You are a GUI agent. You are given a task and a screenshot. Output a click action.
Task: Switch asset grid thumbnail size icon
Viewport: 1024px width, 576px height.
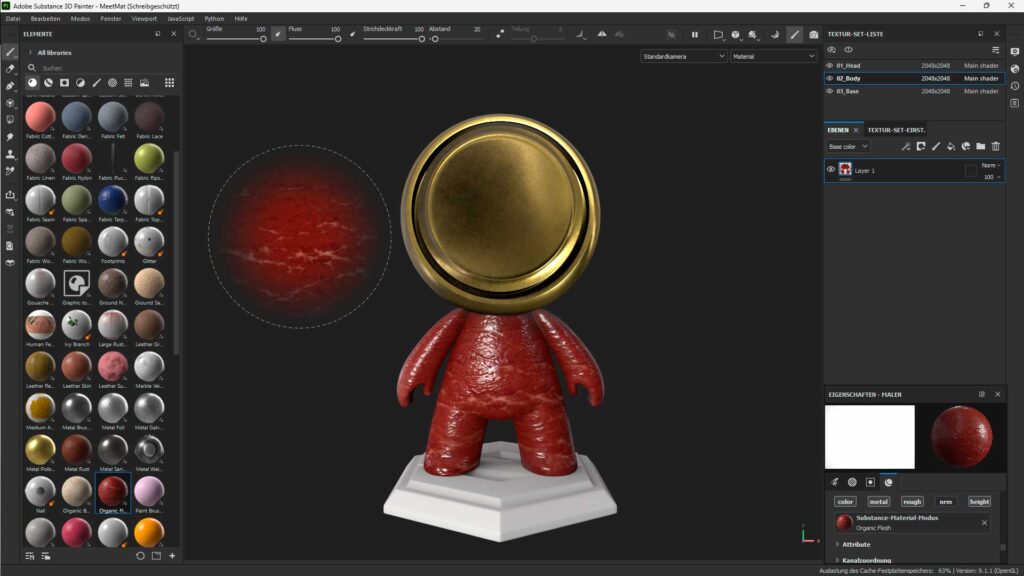[x=169, y=83]
